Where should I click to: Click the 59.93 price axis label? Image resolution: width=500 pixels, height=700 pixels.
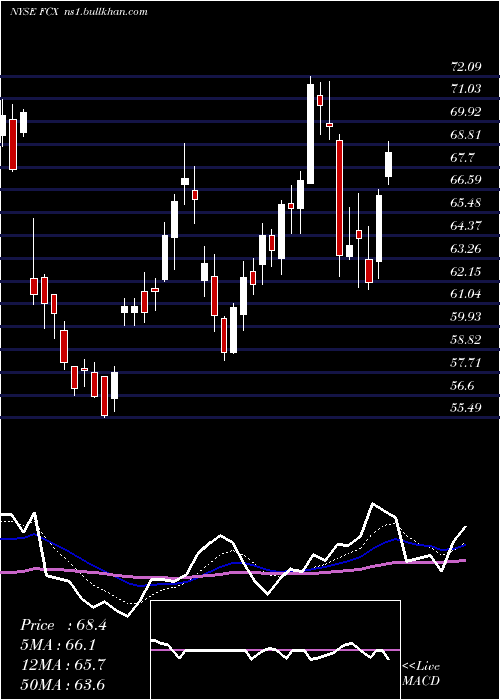coord(466,317)
